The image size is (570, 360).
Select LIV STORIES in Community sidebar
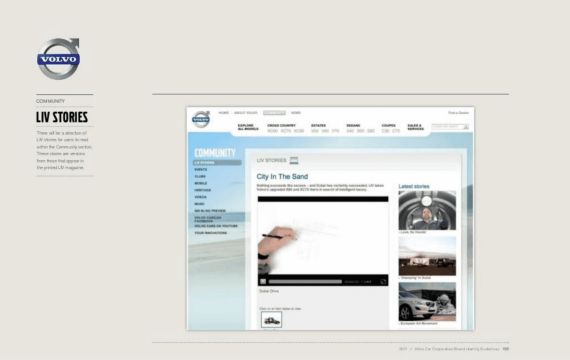click(217, 163)
